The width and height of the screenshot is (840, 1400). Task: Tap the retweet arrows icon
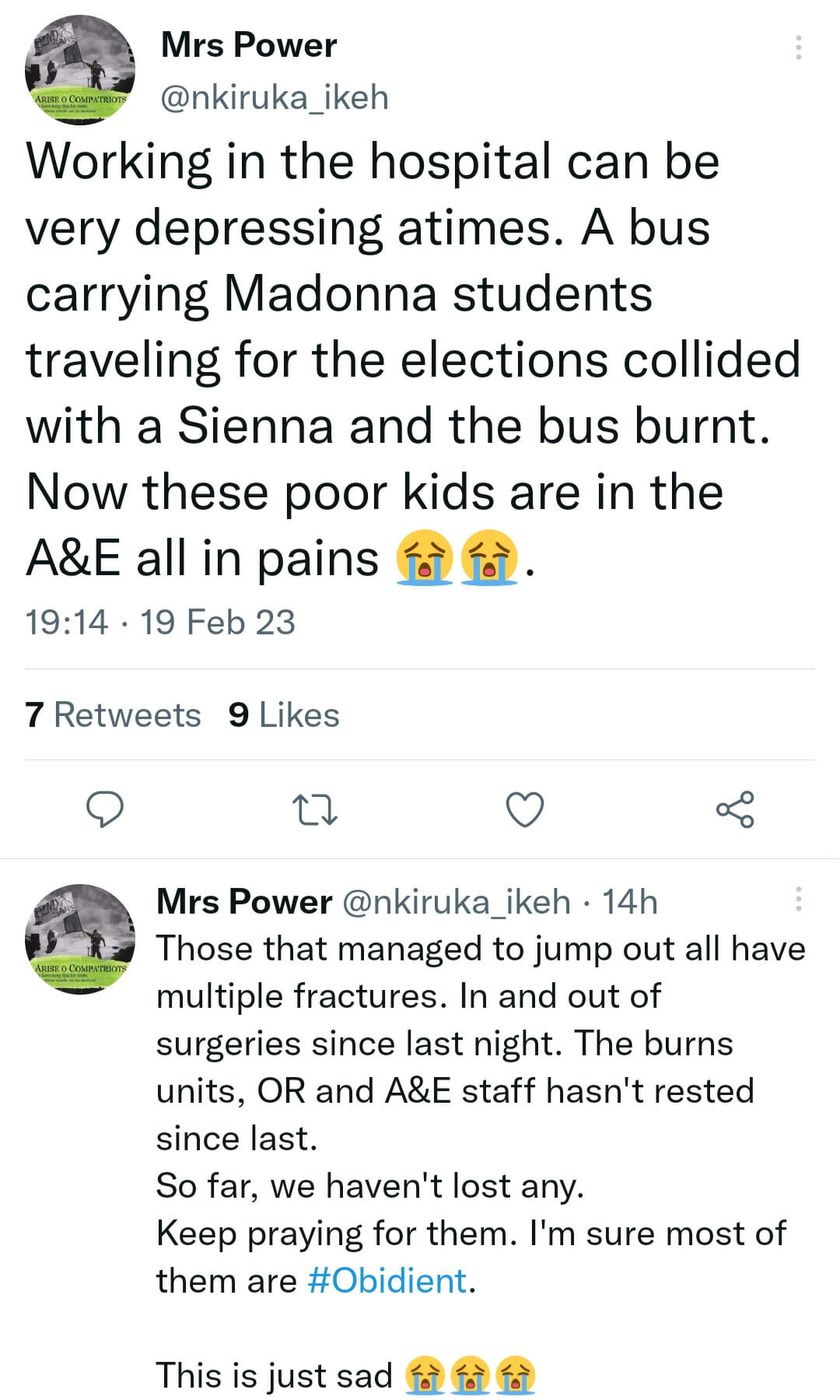click(314, 809)
